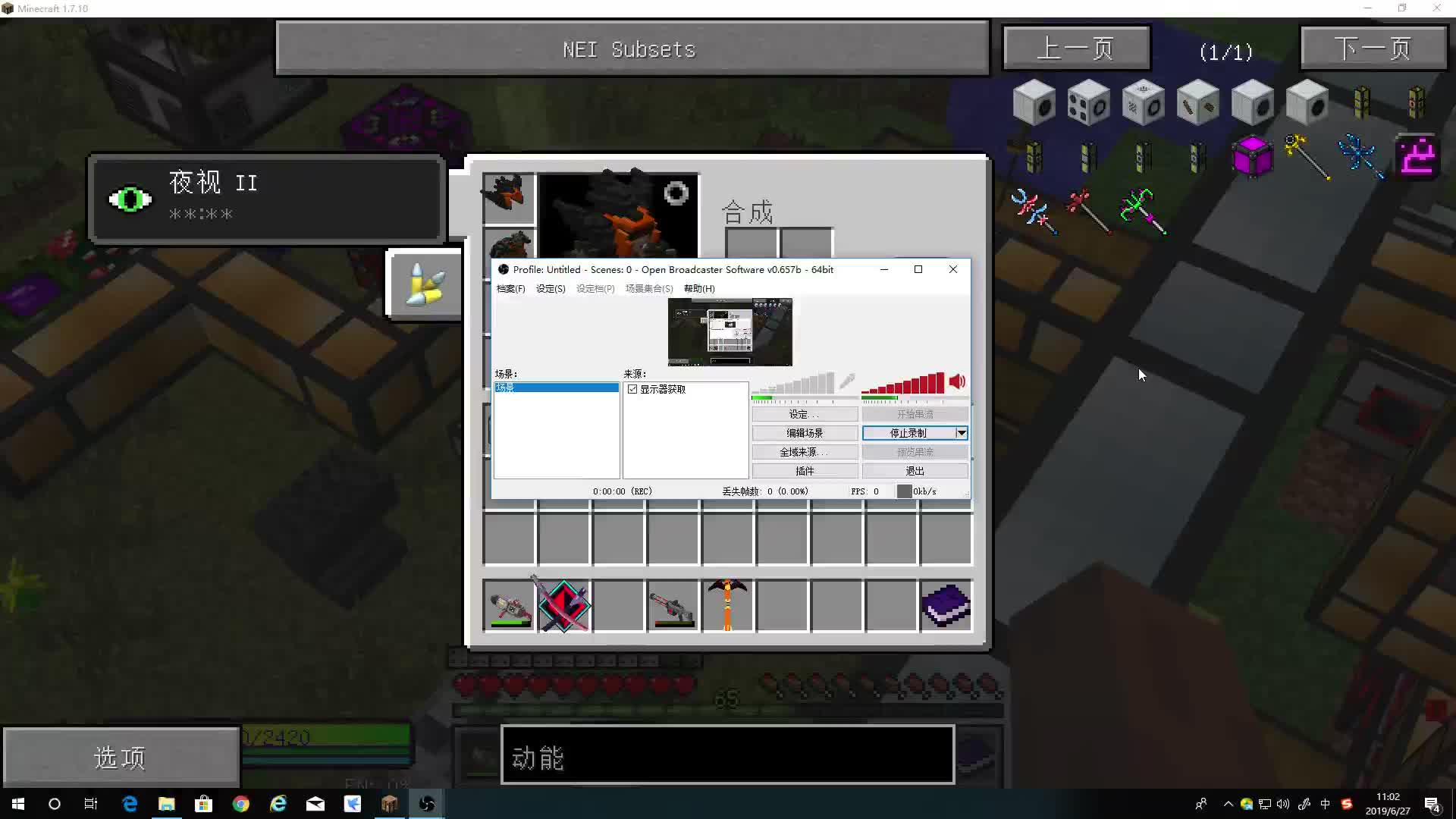1456x819 pixels.
Task: Expand the 停止录制 dropdown arrow
Action: tap(961, 433)
